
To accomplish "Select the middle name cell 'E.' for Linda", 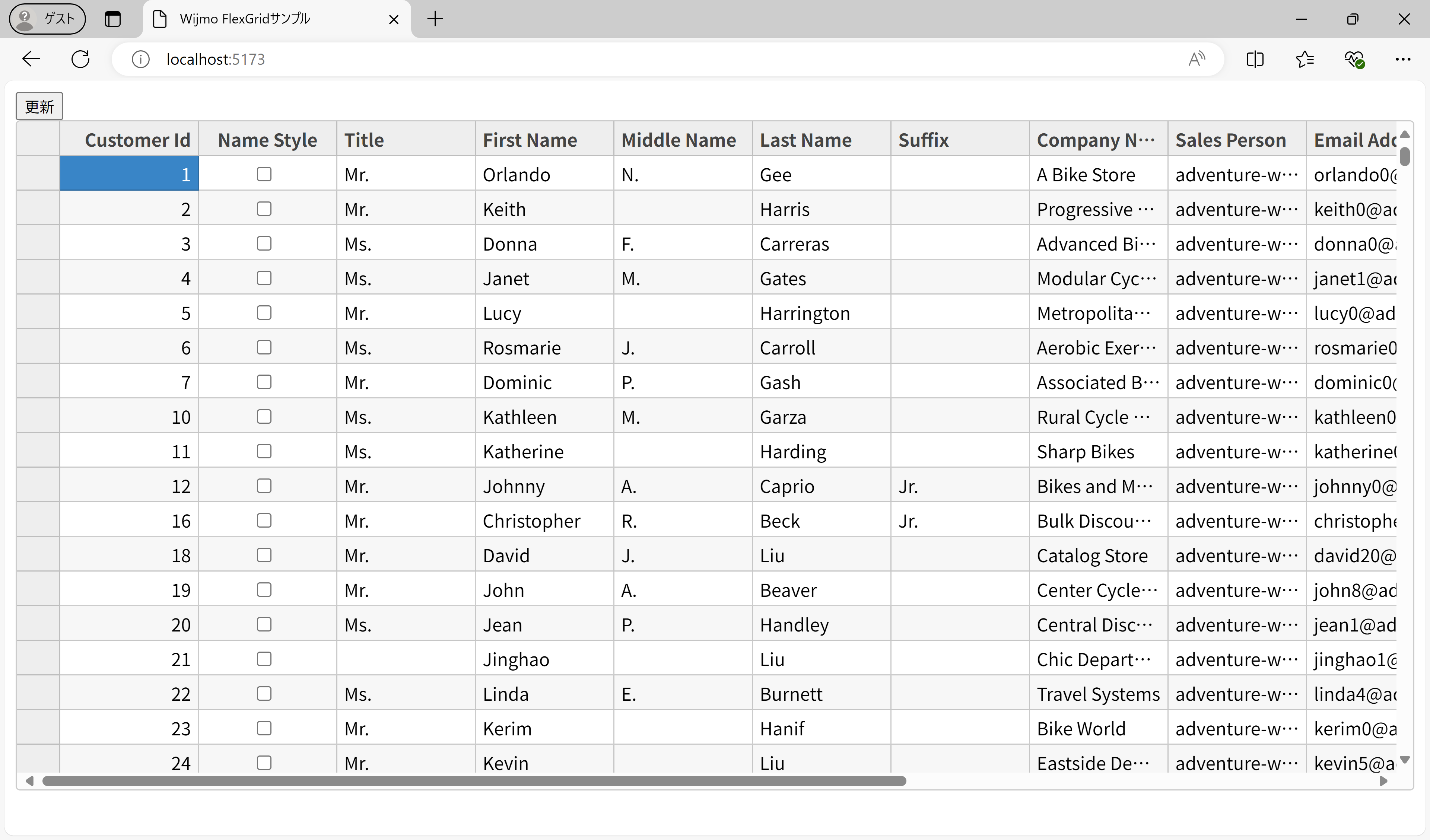I will pos(683,693).
